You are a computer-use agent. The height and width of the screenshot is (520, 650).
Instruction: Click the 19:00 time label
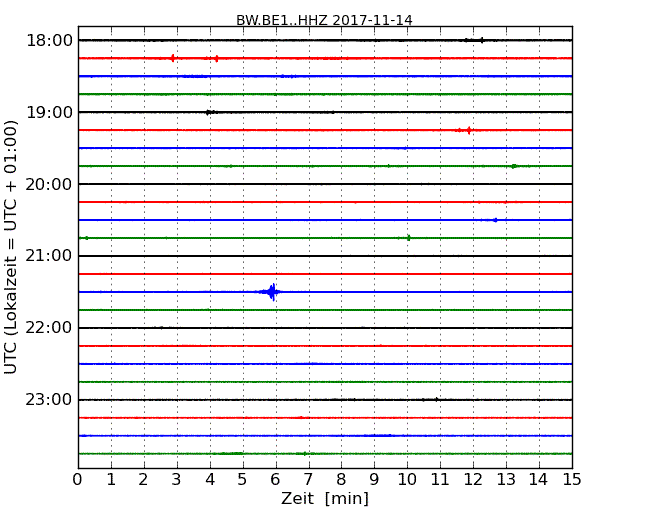pos(49,112)
